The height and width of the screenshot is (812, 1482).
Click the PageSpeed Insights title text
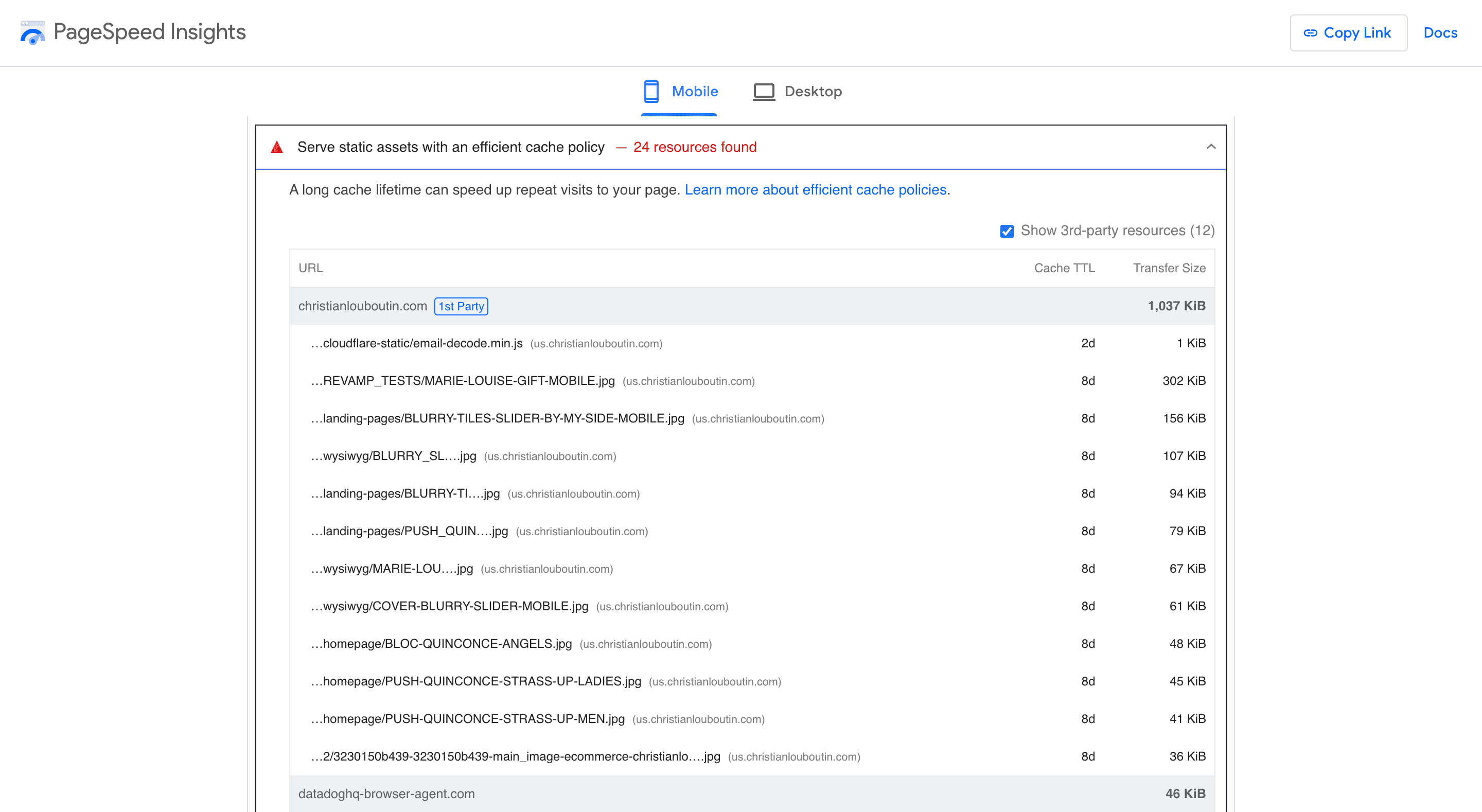(150, 32)
